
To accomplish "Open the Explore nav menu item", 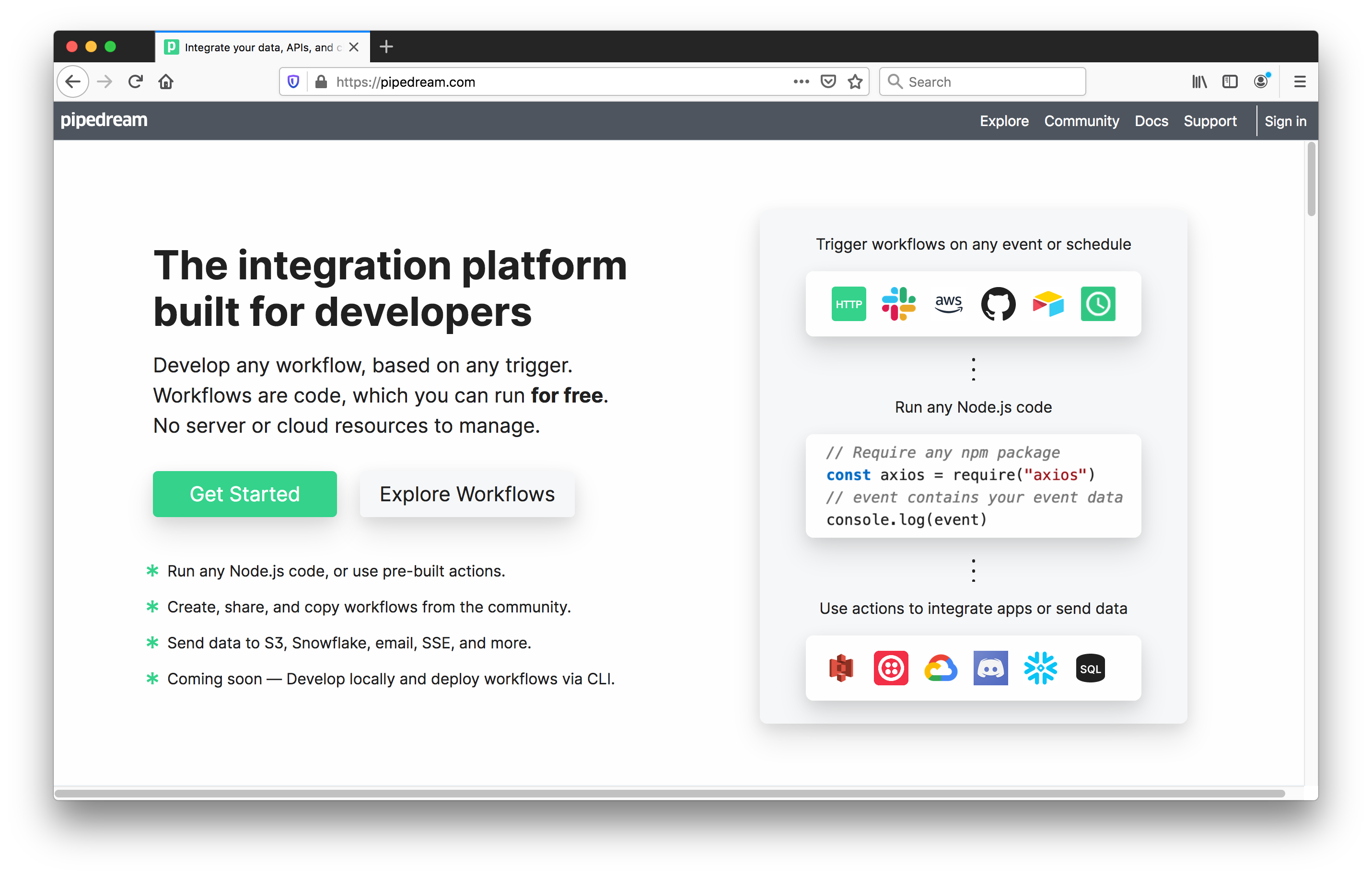I will coord(1003,121).
